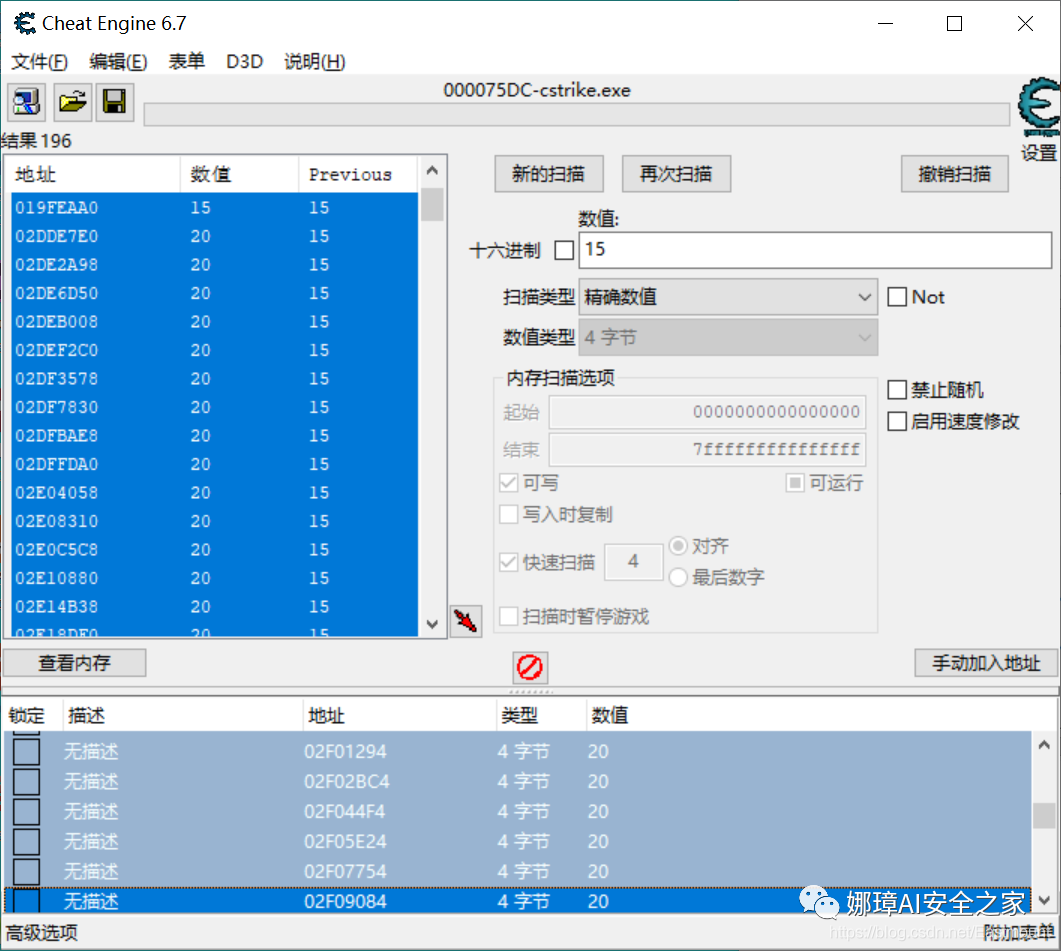The image size is (1061, 951).
Task: Open the D3D menu
Action: point(244,62)
